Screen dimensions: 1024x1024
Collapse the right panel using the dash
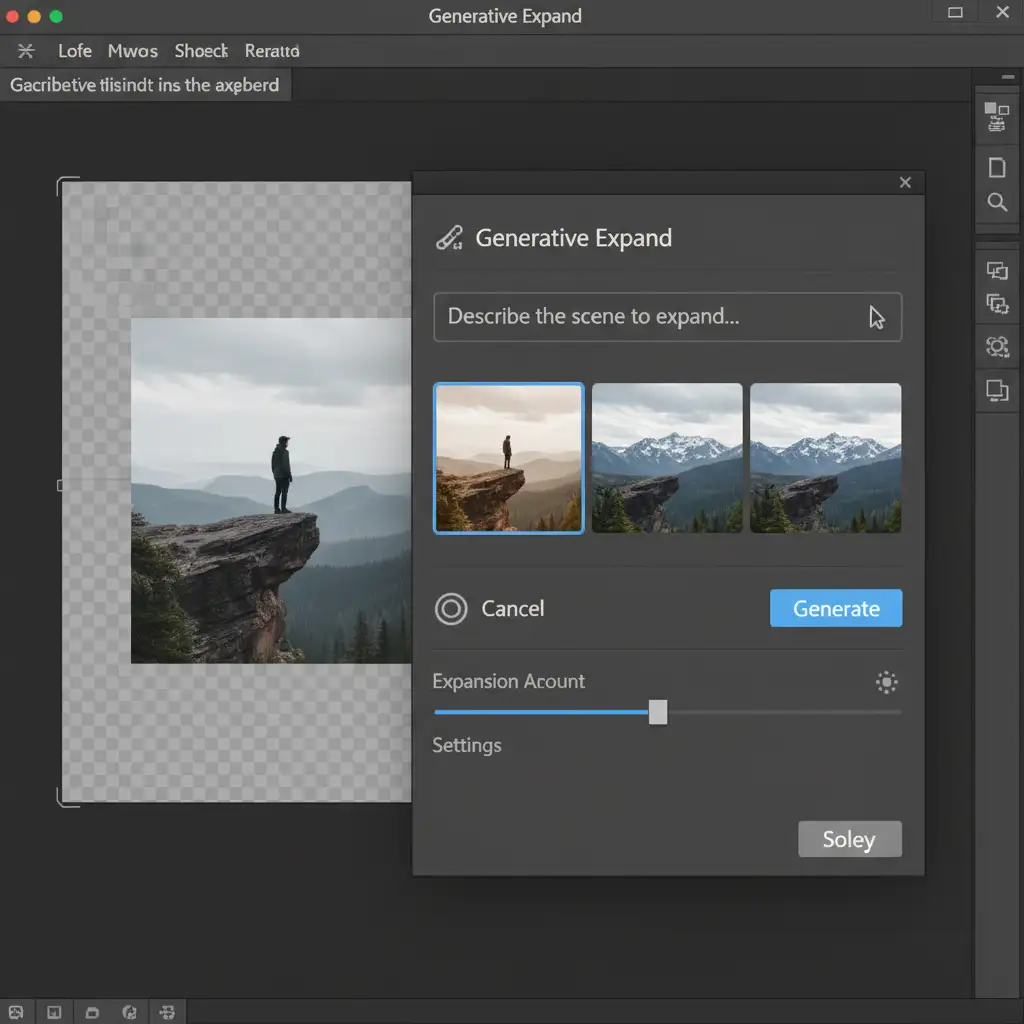tap(1007, 77)
